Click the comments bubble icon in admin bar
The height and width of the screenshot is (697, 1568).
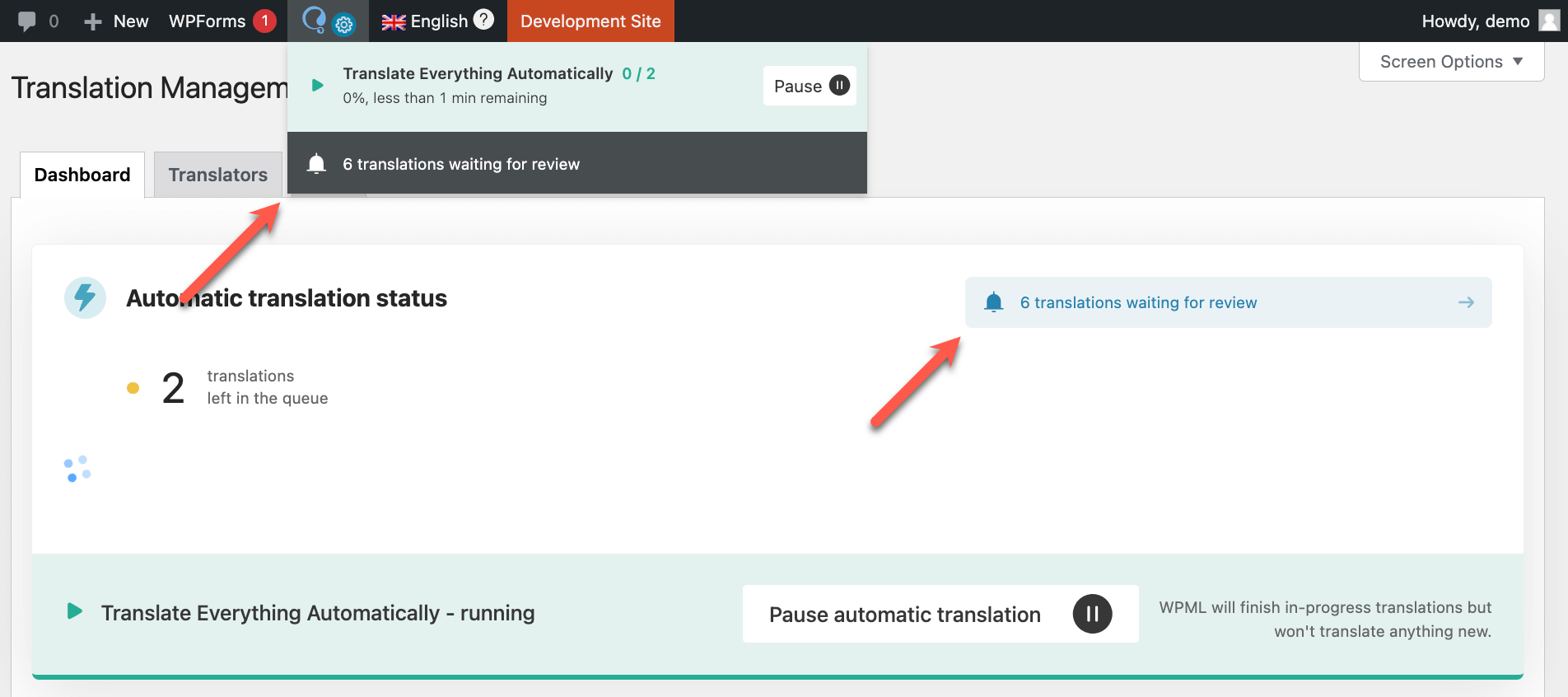[27, 21]
